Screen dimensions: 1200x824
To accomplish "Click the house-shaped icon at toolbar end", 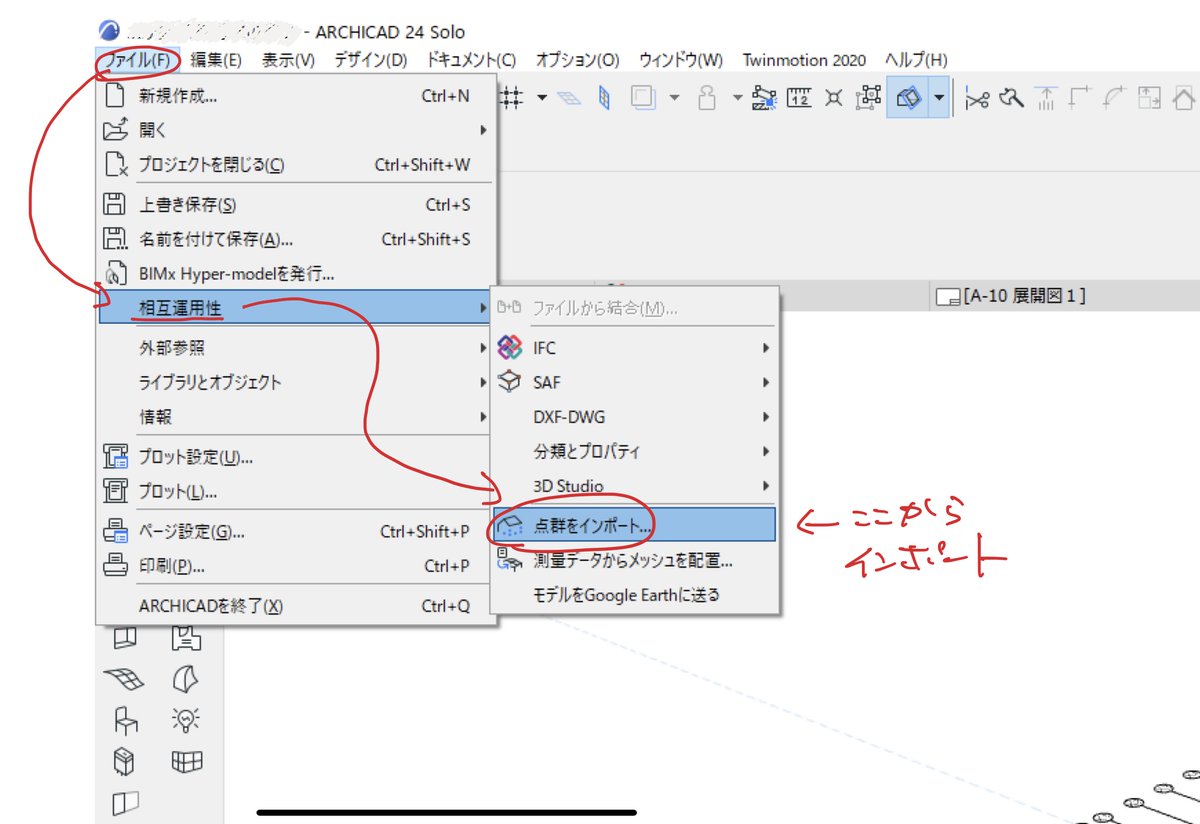I will tap(1184, 98).
